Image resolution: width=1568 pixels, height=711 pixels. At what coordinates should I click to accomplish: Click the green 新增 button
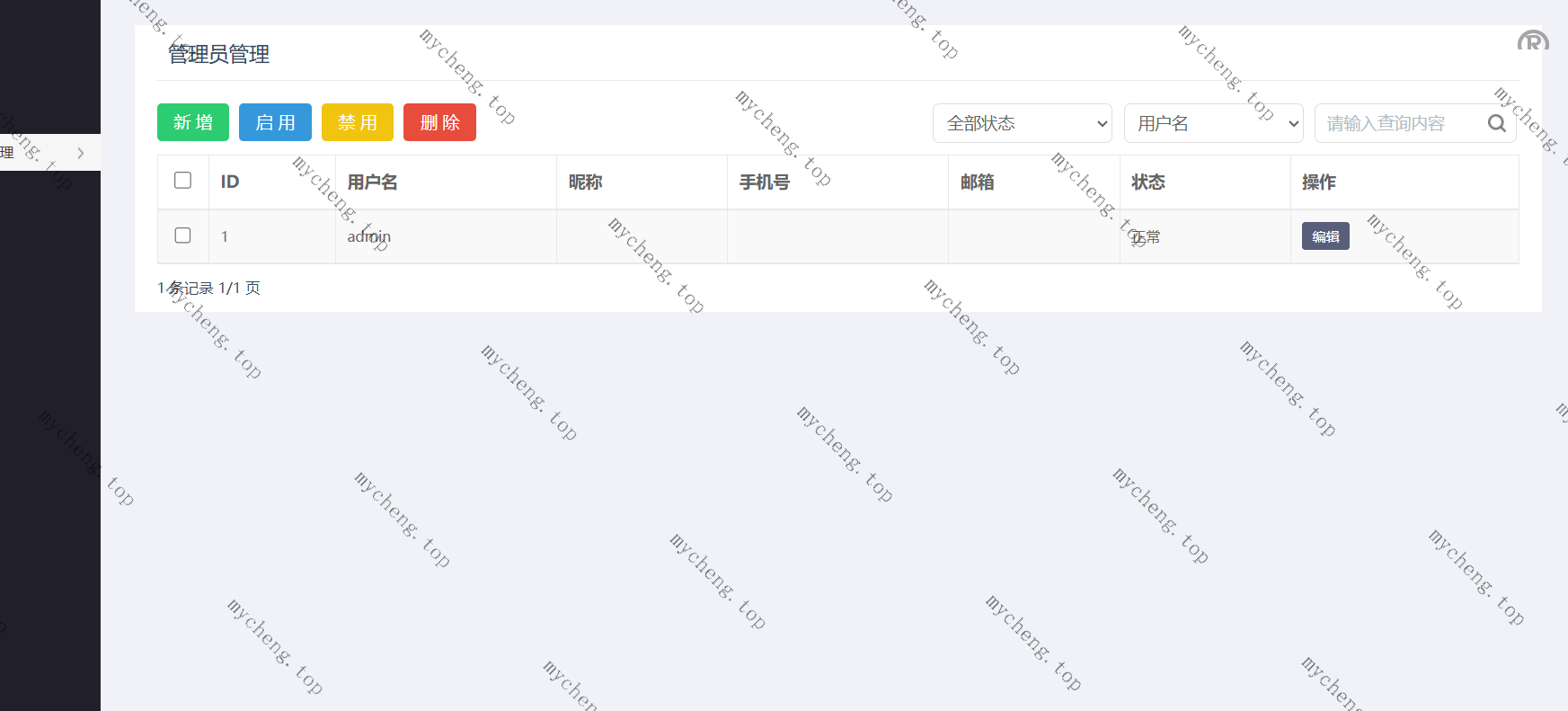pos(193,122)
